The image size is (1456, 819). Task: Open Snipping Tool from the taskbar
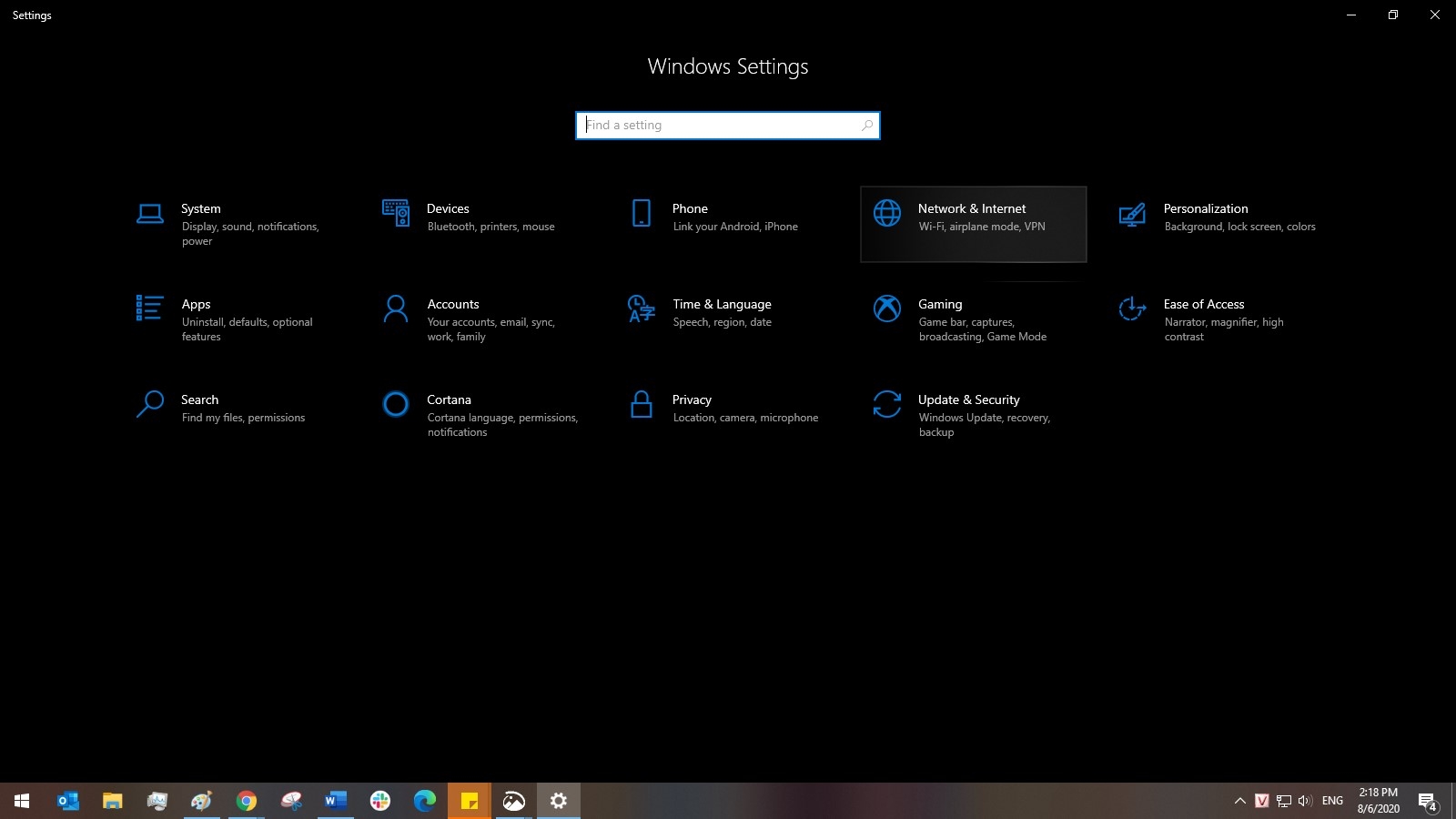(x=291, y=801)
